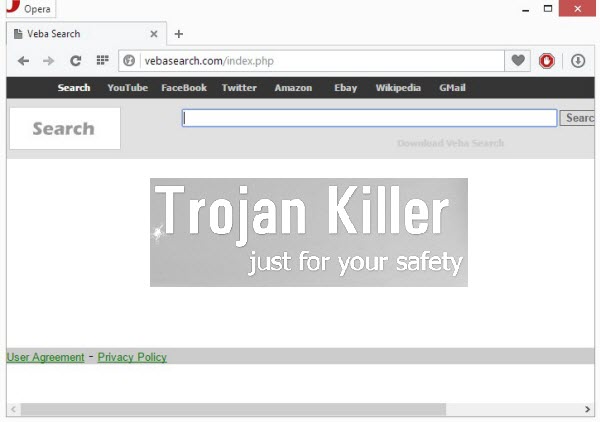The height and width of the screenshot is (422, 600).
Task: Click the GMail navigation link
Action: pyautogui.click(x=452, y=88)
